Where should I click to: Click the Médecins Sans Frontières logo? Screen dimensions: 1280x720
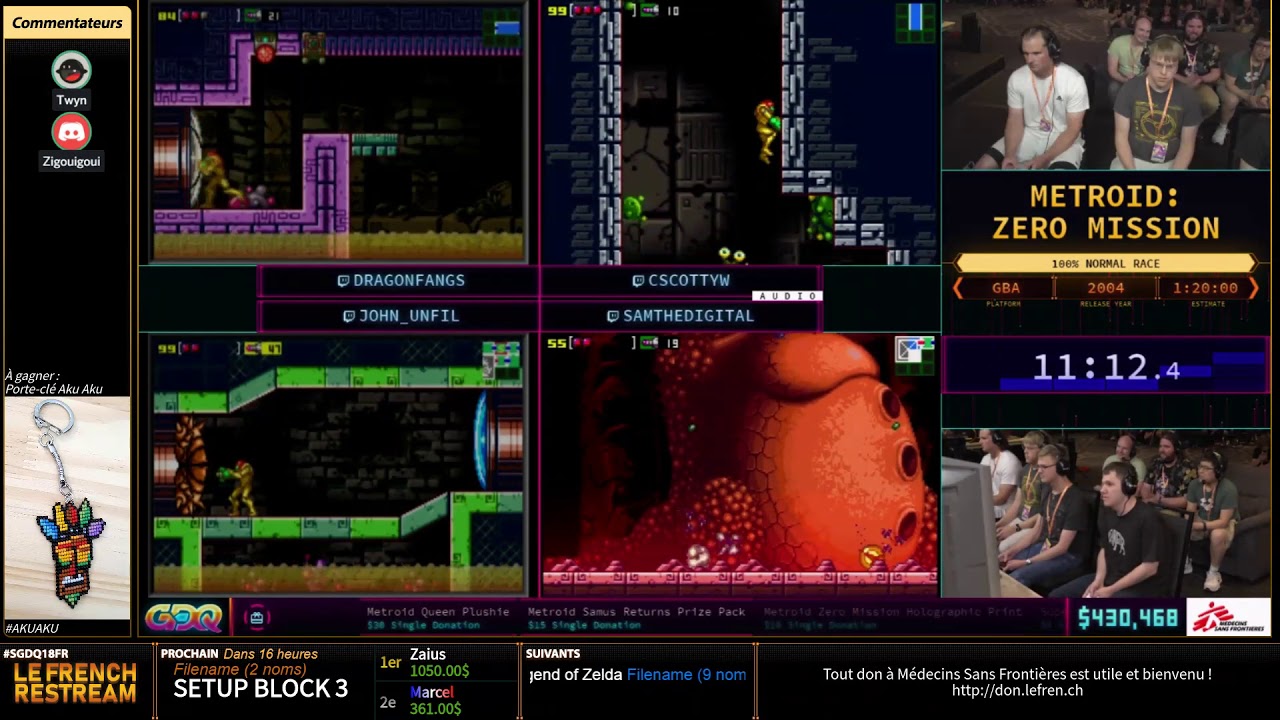point(1228,618)
